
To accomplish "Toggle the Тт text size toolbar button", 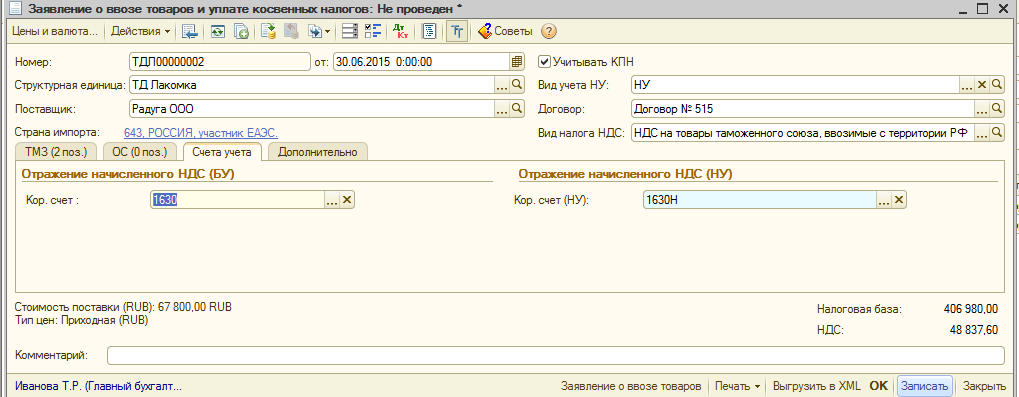I will (457, 31).
